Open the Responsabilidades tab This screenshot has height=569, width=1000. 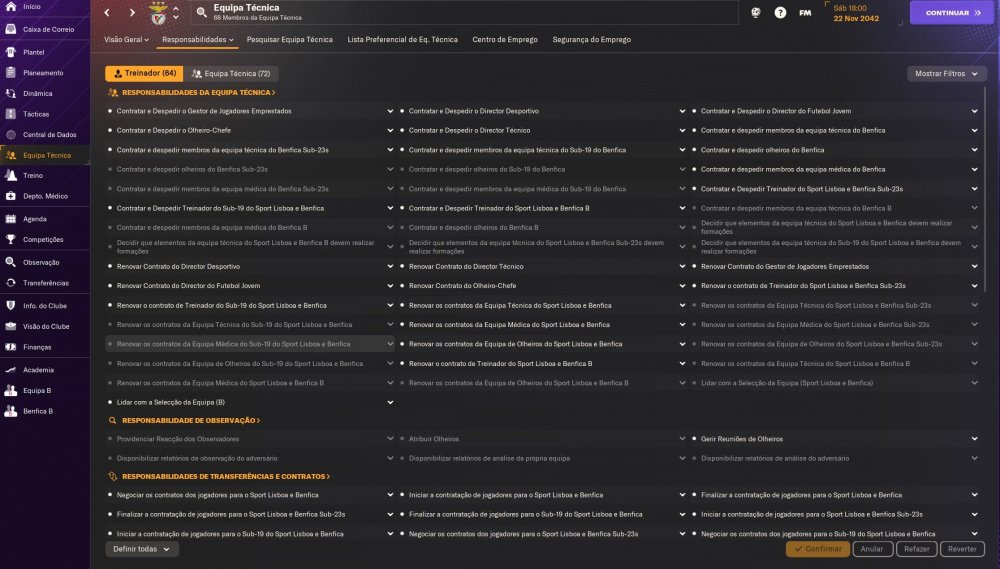click(198, 40)
